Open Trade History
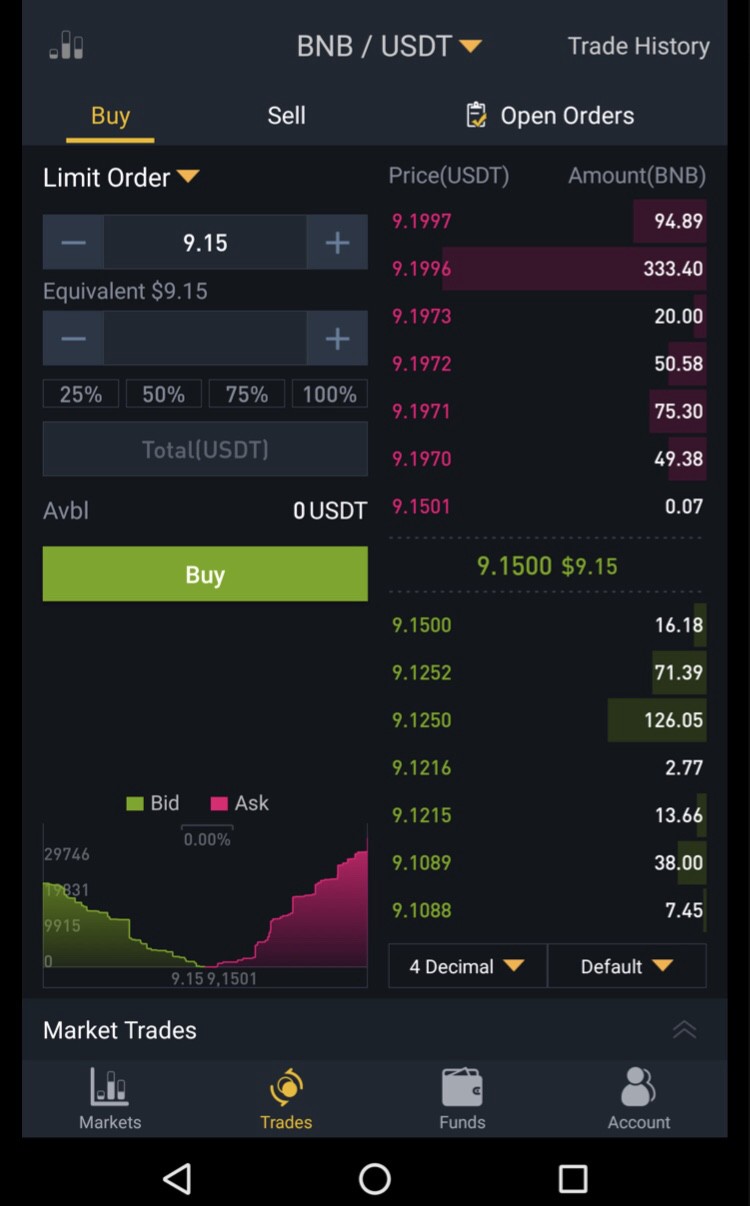The width and height of the screenshot is (750, 1206). point(638,46)
